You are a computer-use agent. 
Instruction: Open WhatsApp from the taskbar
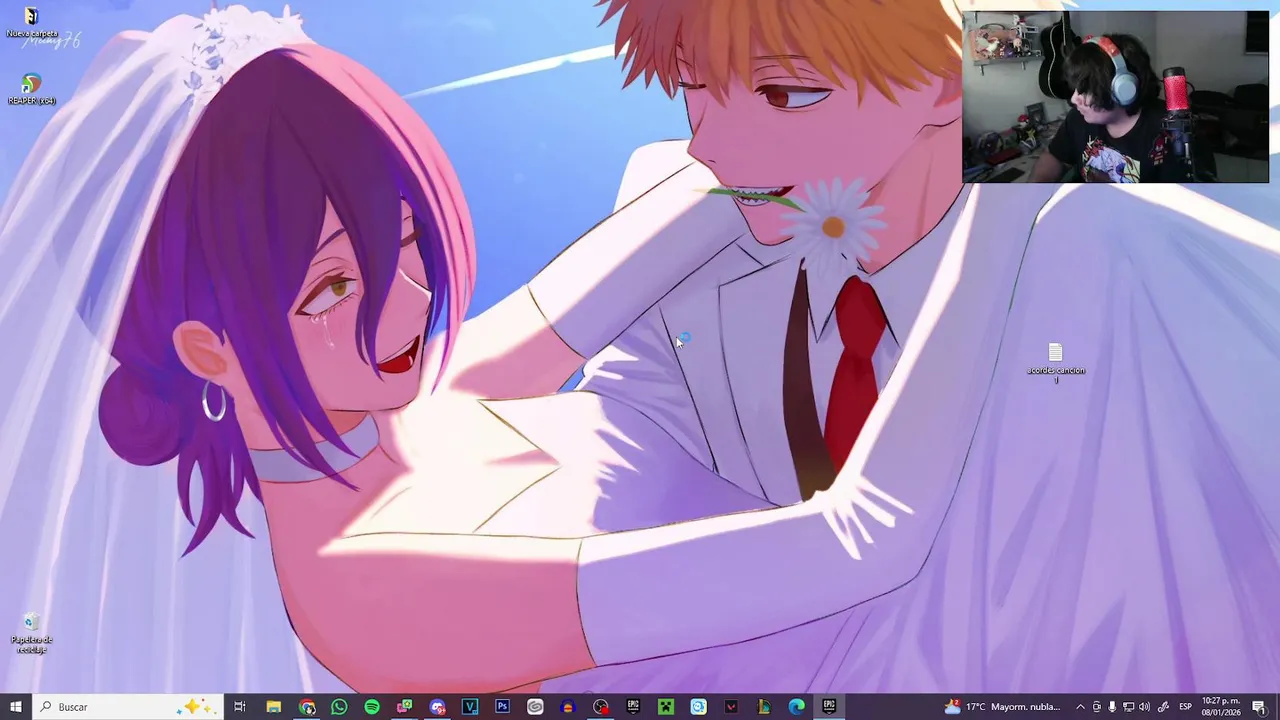pyautogui.click(x=339, y=707)
